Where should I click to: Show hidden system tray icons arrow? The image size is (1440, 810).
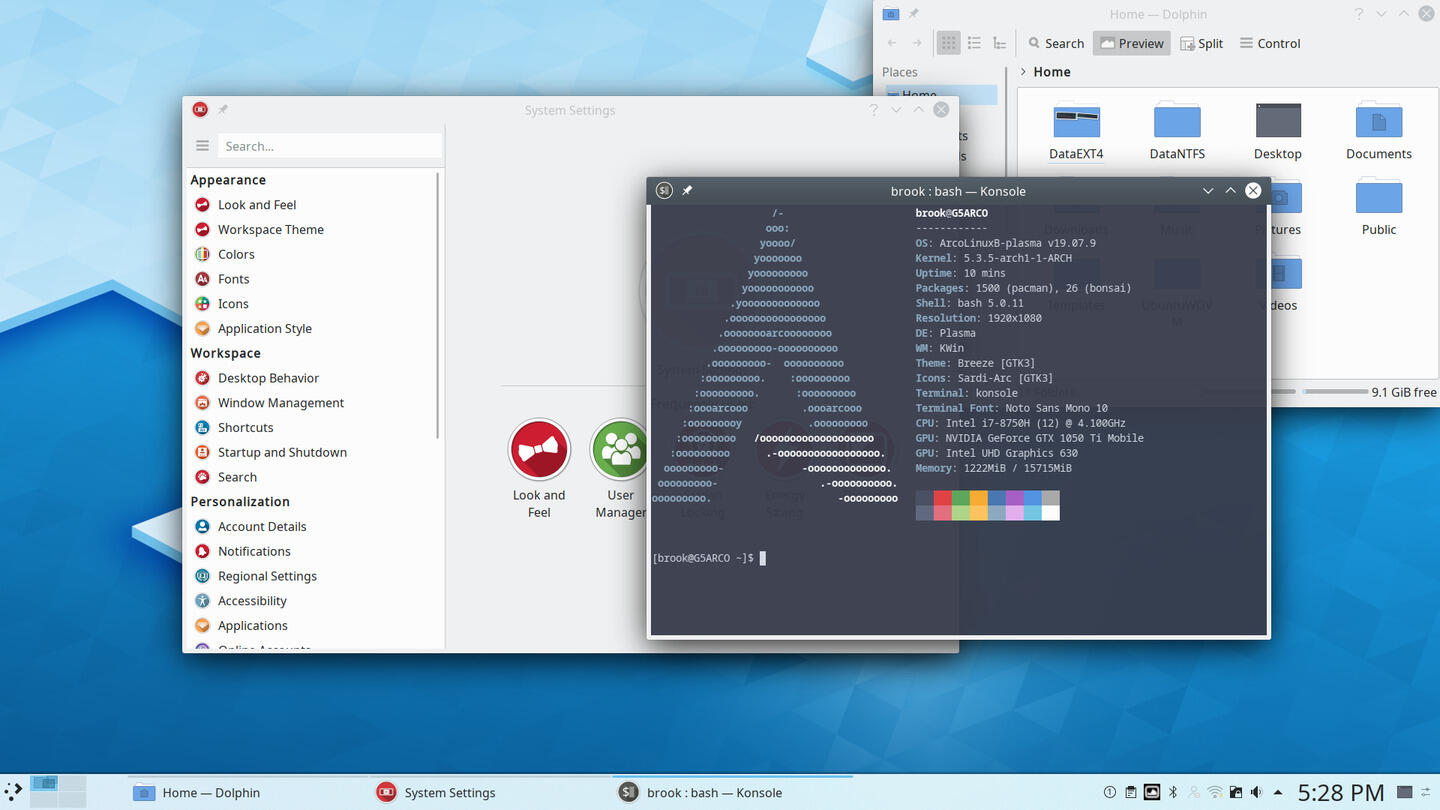[1277, 793]
